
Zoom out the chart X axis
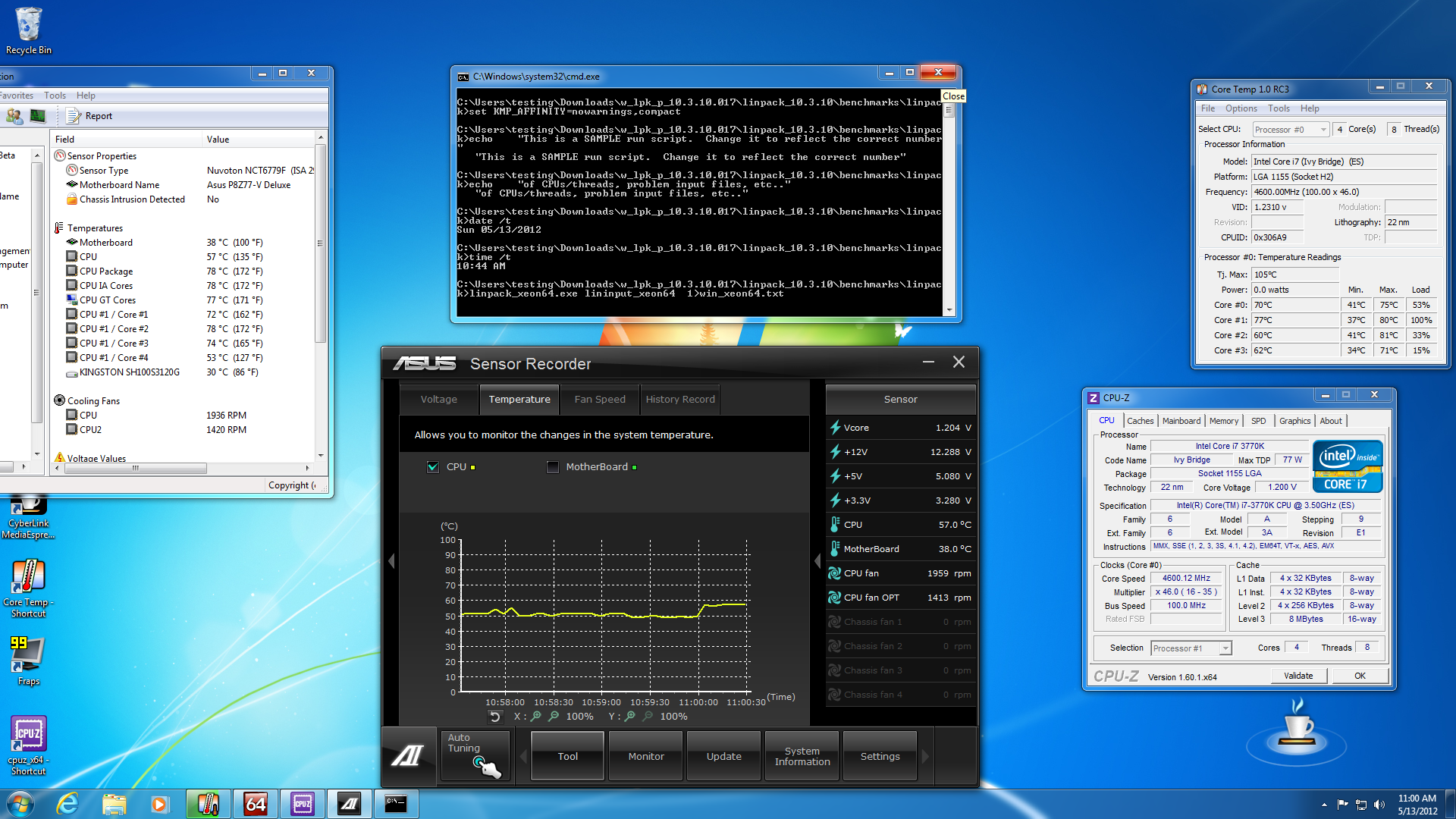pos(554,716)
